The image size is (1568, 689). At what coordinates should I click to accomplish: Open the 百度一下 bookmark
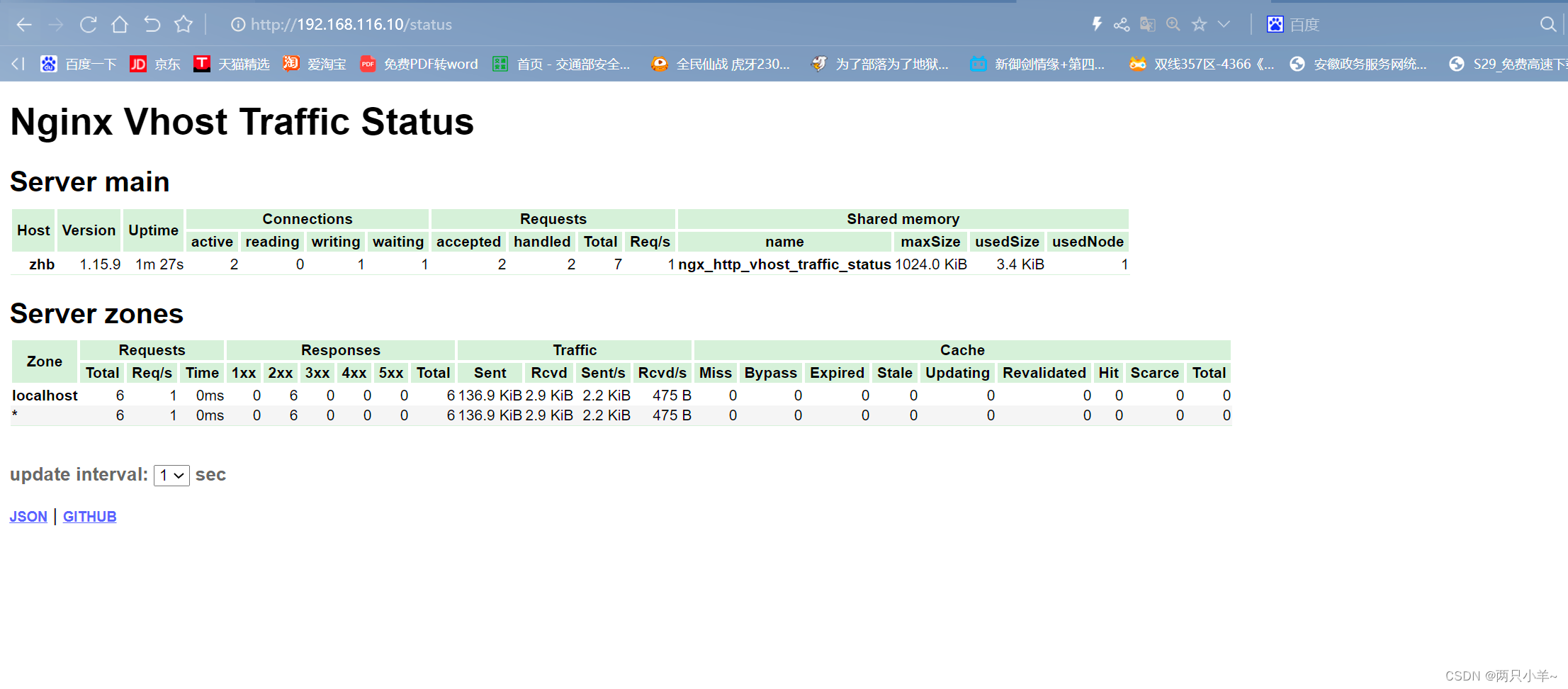click(79, 64)
